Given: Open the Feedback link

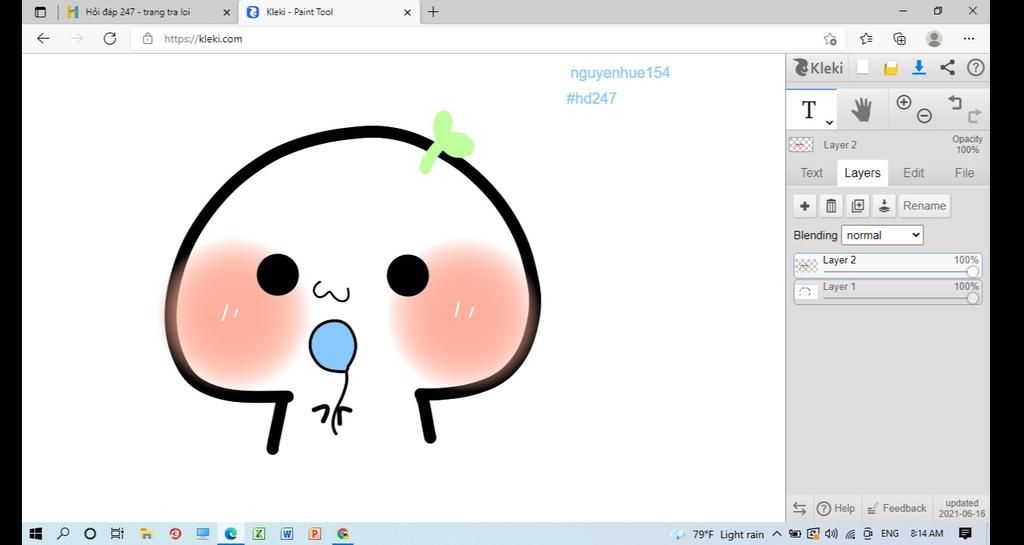Looking at the screenshot, I should tap(897, 508).
